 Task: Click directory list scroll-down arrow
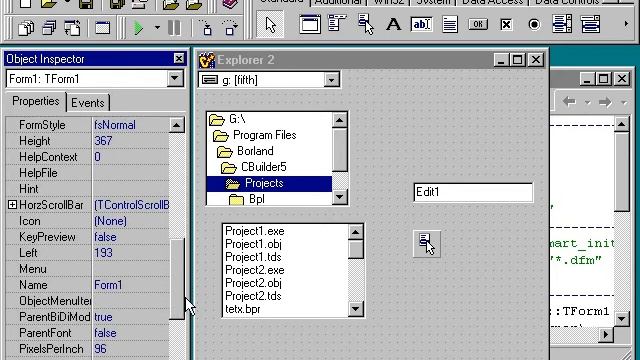(x=340, y=197)
